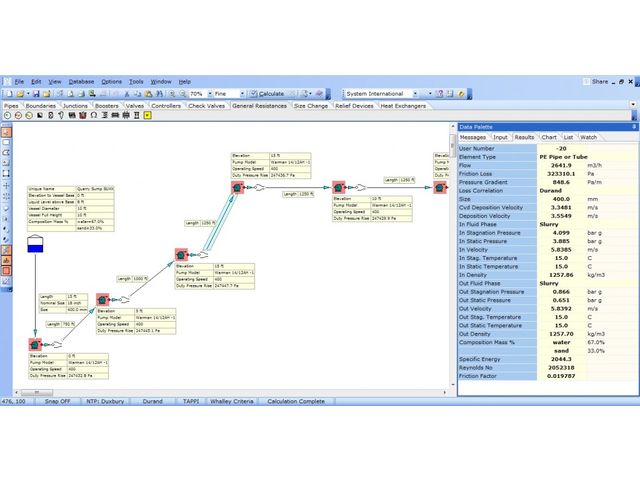Select the Results tab in Data Palette
The height and width of the screenshot is (480, 640).
click(x=524, y=137)
